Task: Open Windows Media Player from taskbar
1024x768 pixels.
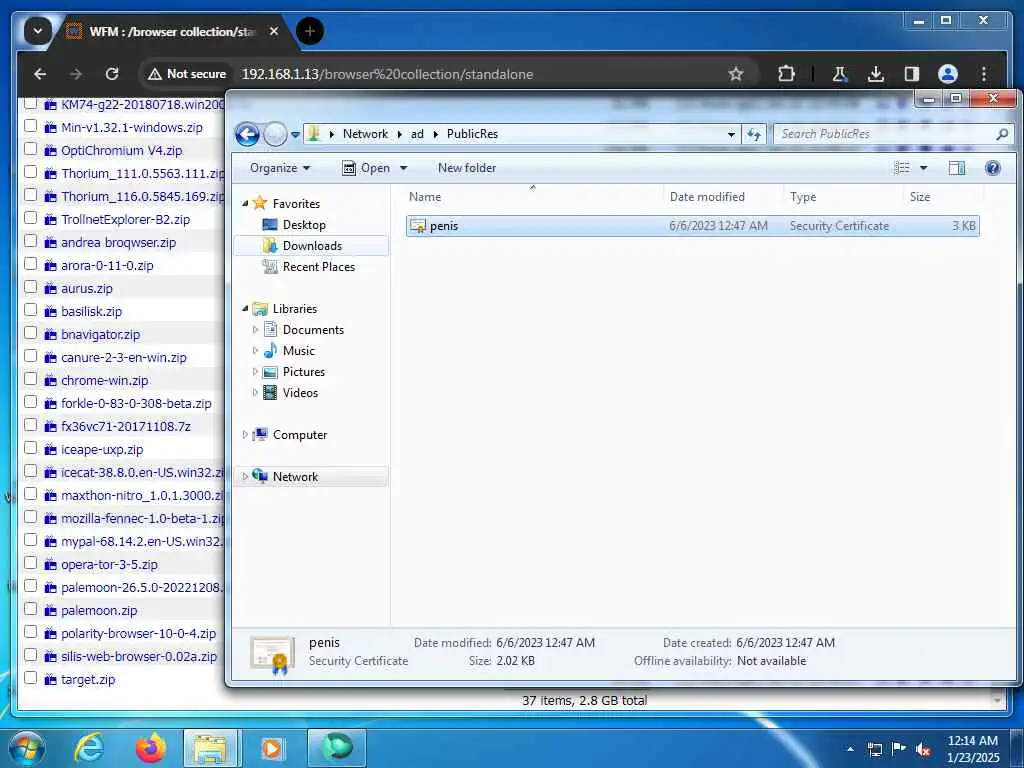Action: tap(272, 748)
